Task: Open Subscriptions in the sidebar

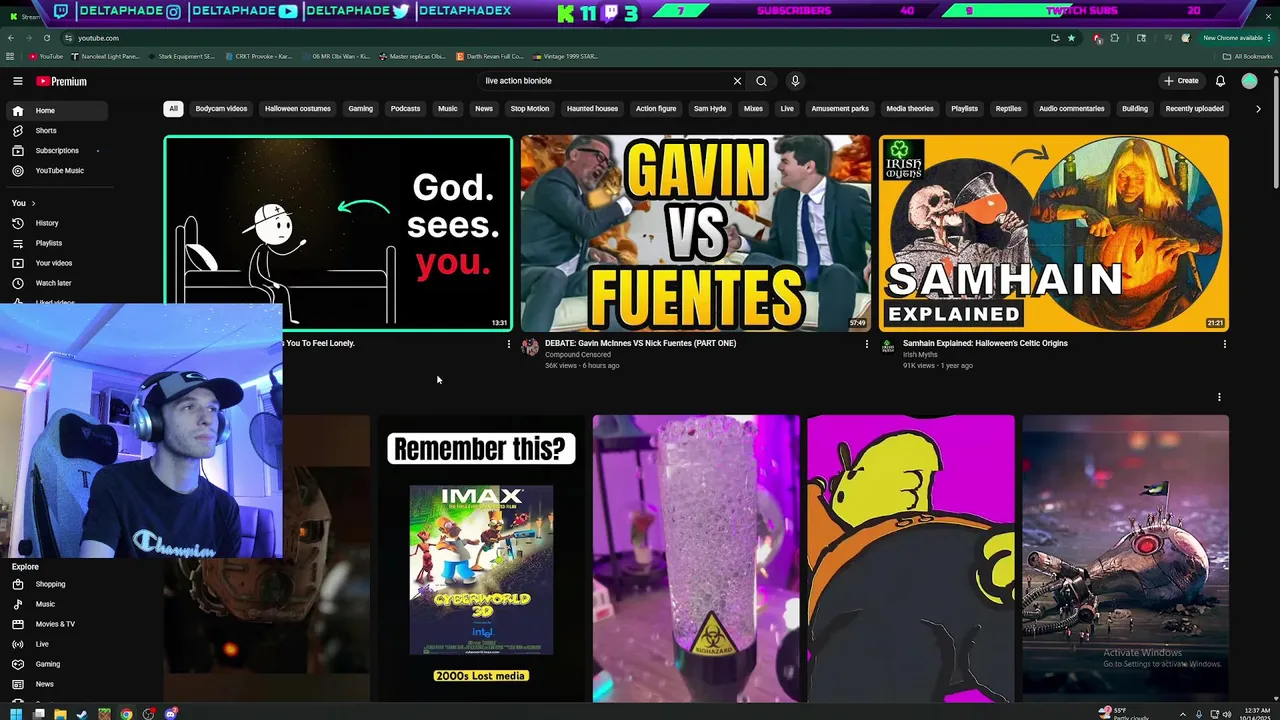Action: [58, 150]
